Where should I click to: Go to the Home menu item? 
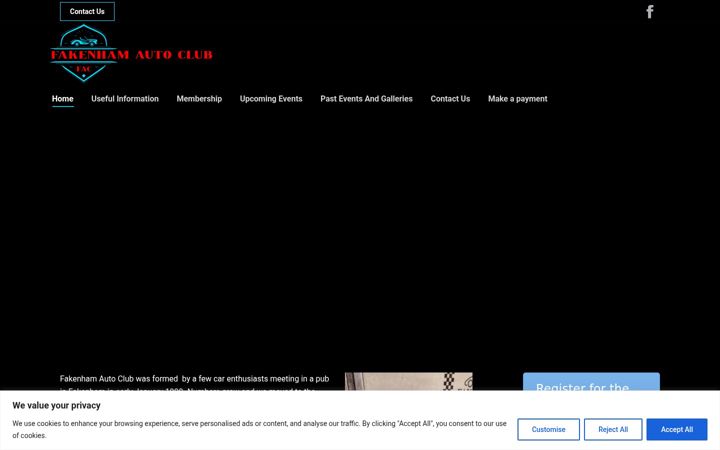62,99
